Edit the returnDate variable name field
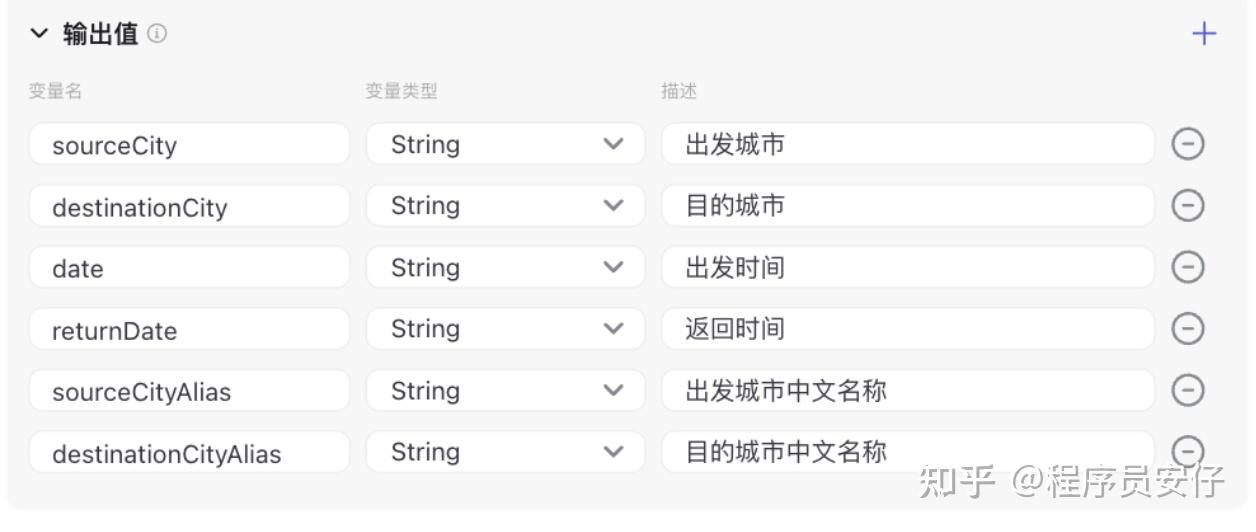The image size is (1256, 532). 189,329
